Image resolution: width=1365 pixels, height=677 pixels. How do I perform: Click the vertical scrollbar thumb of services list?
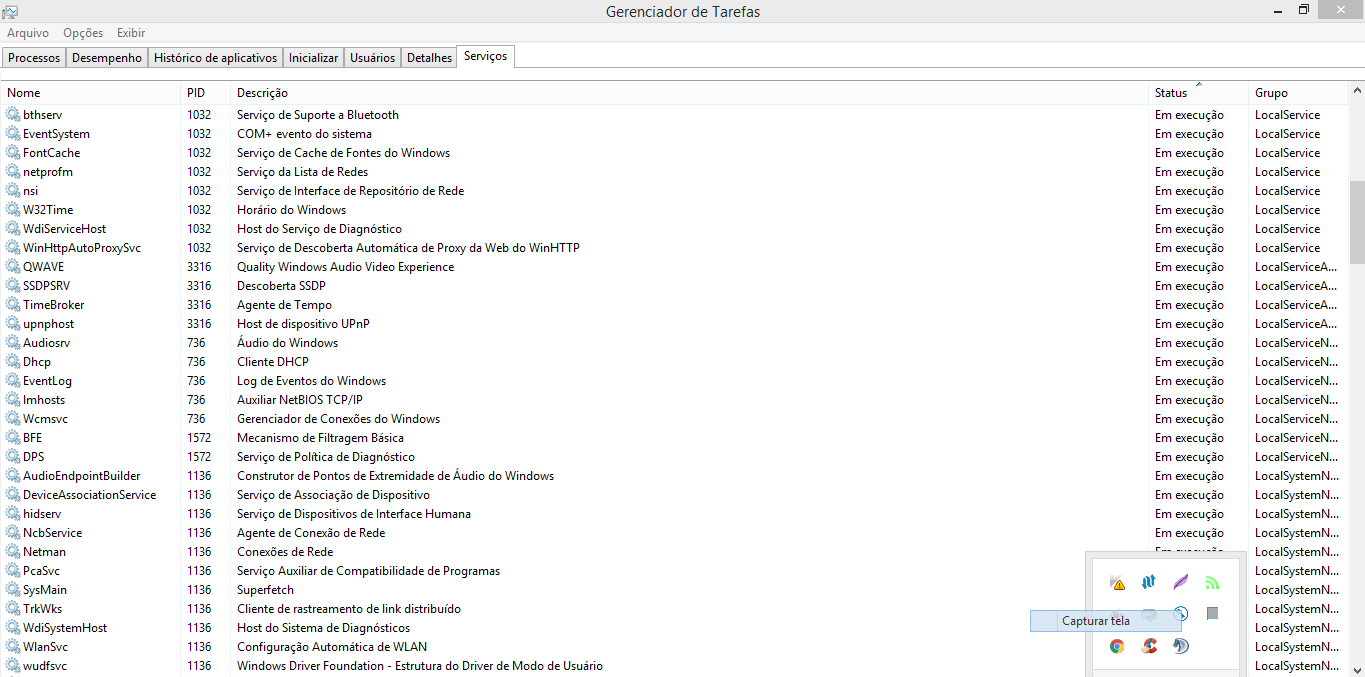click(x=1357, y=221)
